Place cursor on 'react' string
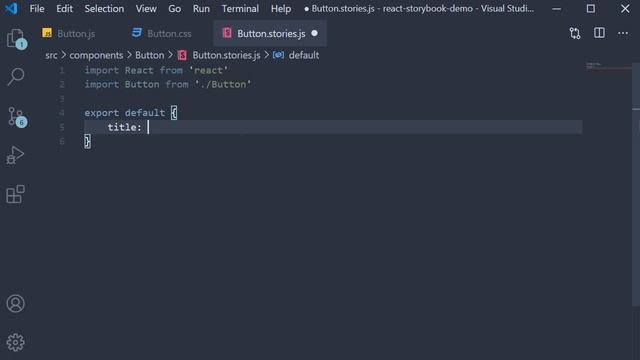Viewport: 640px width, 360px height. tap(208, 70)
